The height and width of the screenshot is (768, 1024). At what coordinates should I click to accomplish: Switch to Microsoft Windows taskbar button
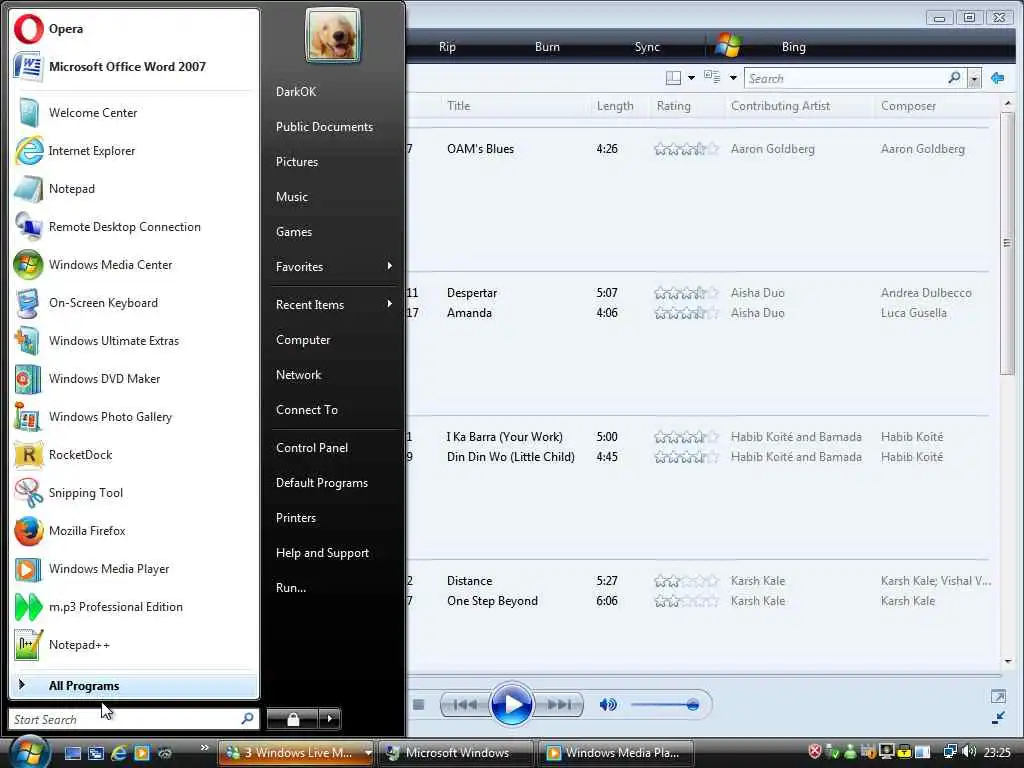(456, 752)
